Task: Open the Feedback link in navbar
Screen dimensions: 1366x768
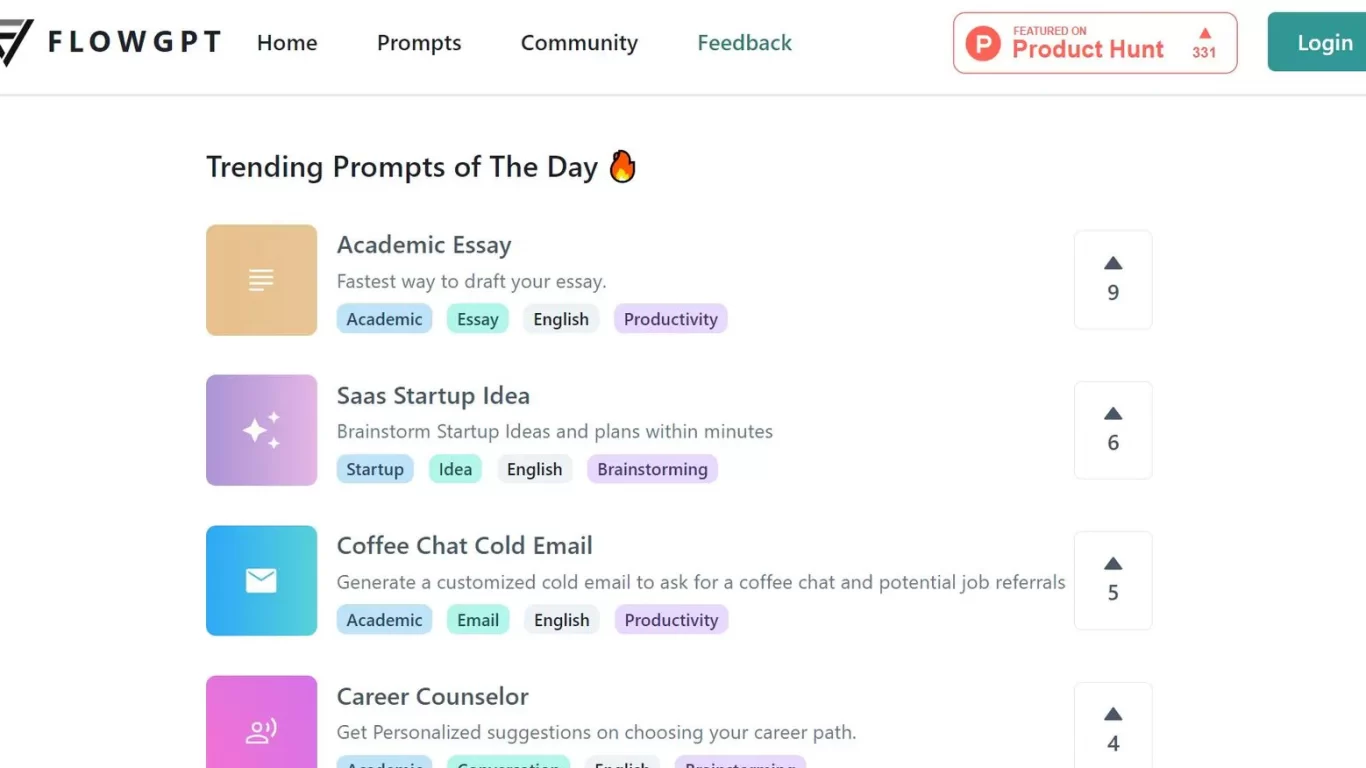Action: [745, 43]
